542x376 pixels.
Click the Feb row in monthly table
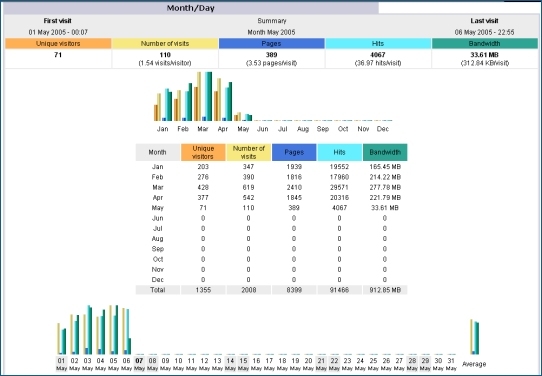point(271,177)
